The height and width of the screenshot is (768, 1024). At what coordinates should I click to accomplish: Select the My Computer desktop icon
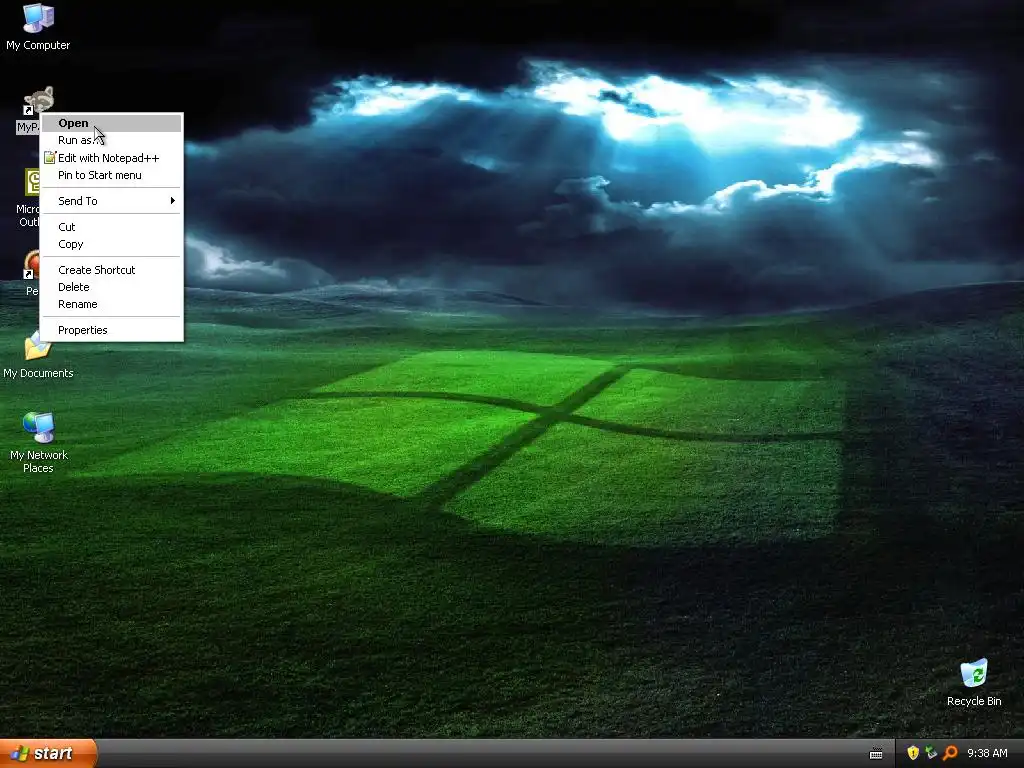pyautogui.click(x=38, y=18)
